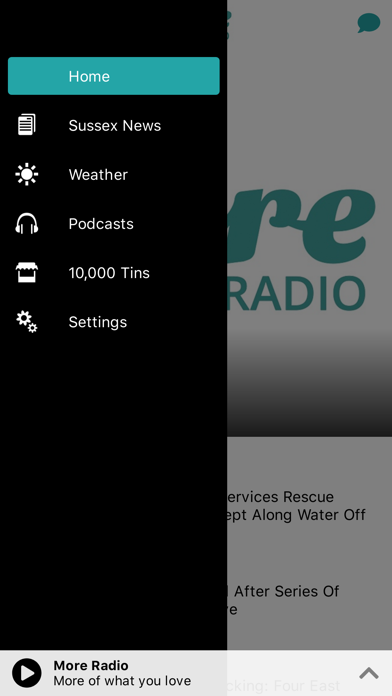Open Settings from the side menu

point(114,322)
